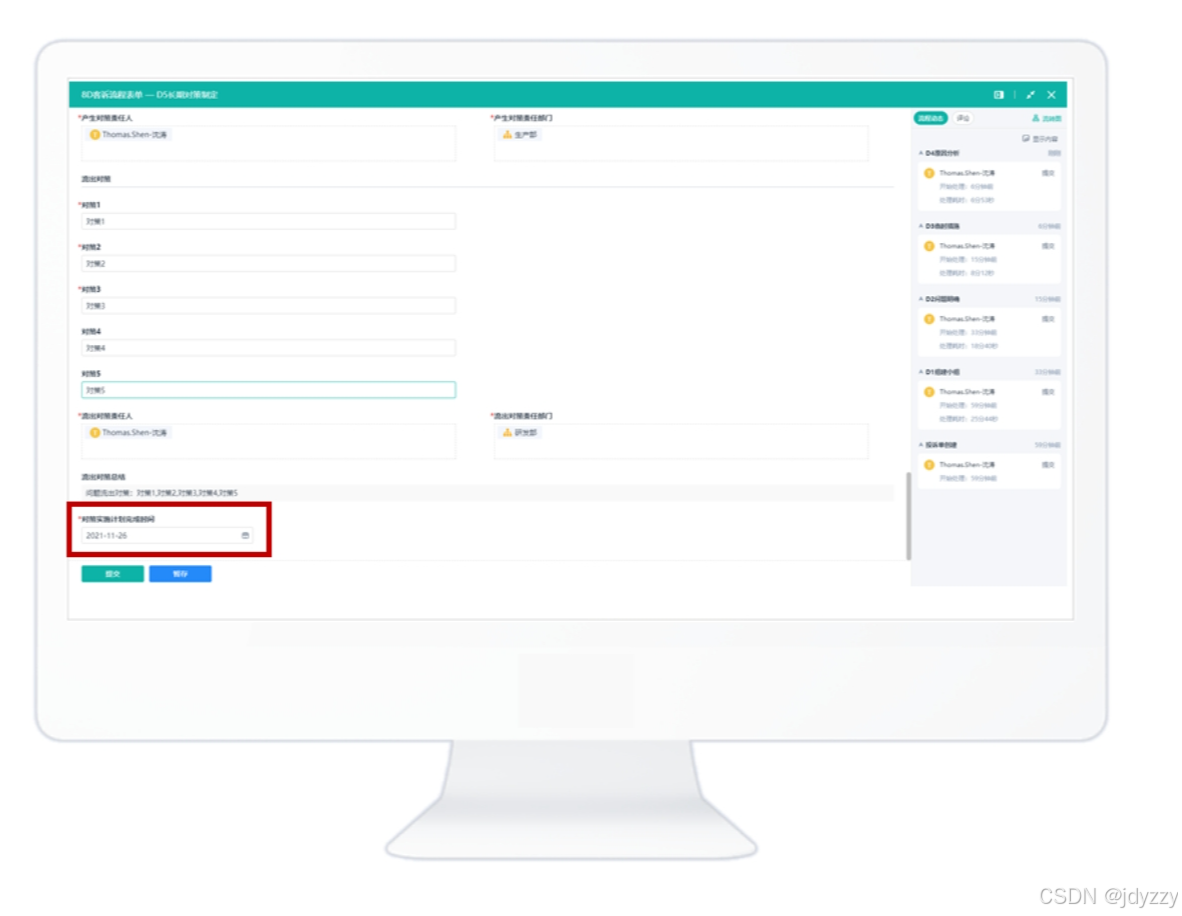Click the 提交 status in the D4 card

click(1048, 173)
